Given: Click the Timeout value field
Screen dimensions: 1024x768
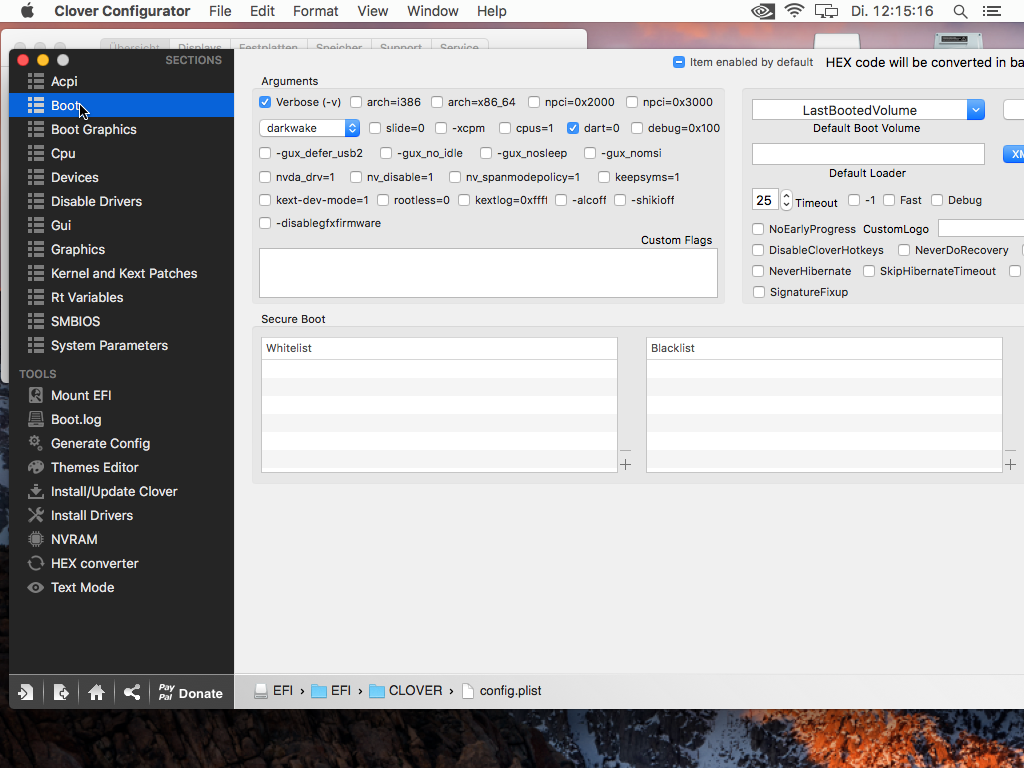Looking at the screenshot, I should (x=765, y=200).
